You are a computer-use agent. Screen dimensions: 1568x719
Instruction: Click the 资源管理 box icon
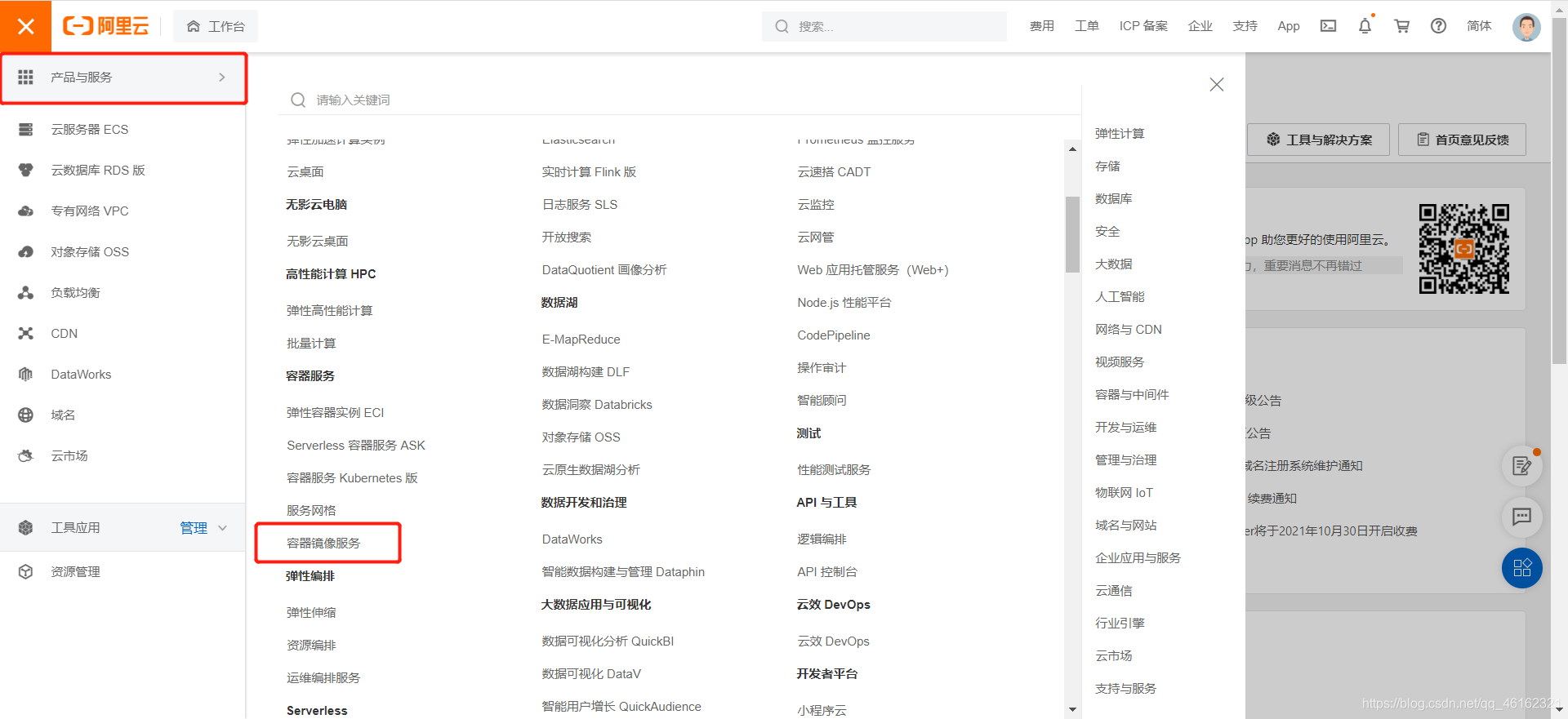(26, 572)
